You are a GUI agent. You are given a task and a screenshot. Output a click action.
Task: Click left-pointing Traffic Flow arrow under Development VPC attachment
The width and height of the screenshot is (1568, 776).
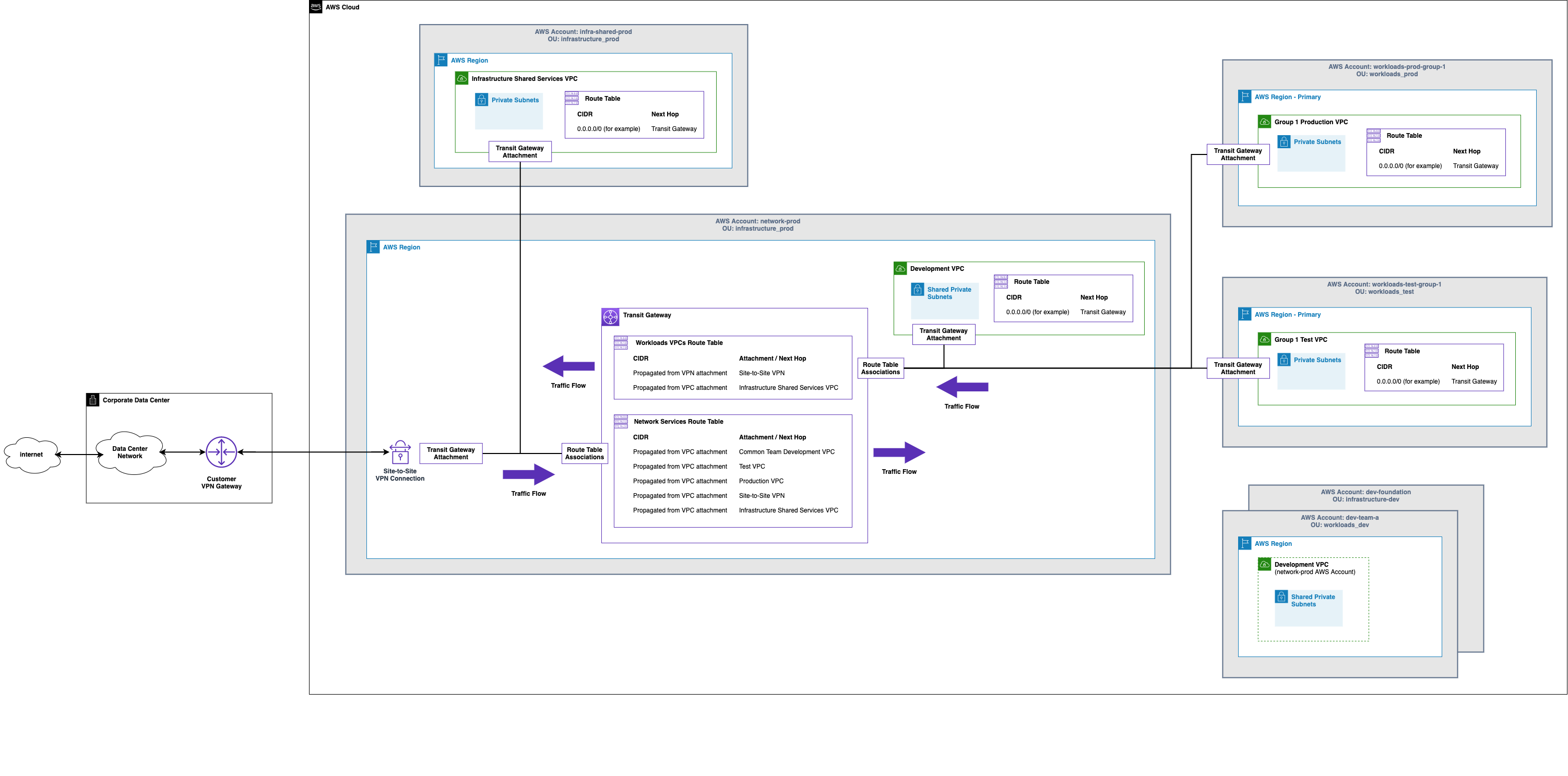(962, 387)
